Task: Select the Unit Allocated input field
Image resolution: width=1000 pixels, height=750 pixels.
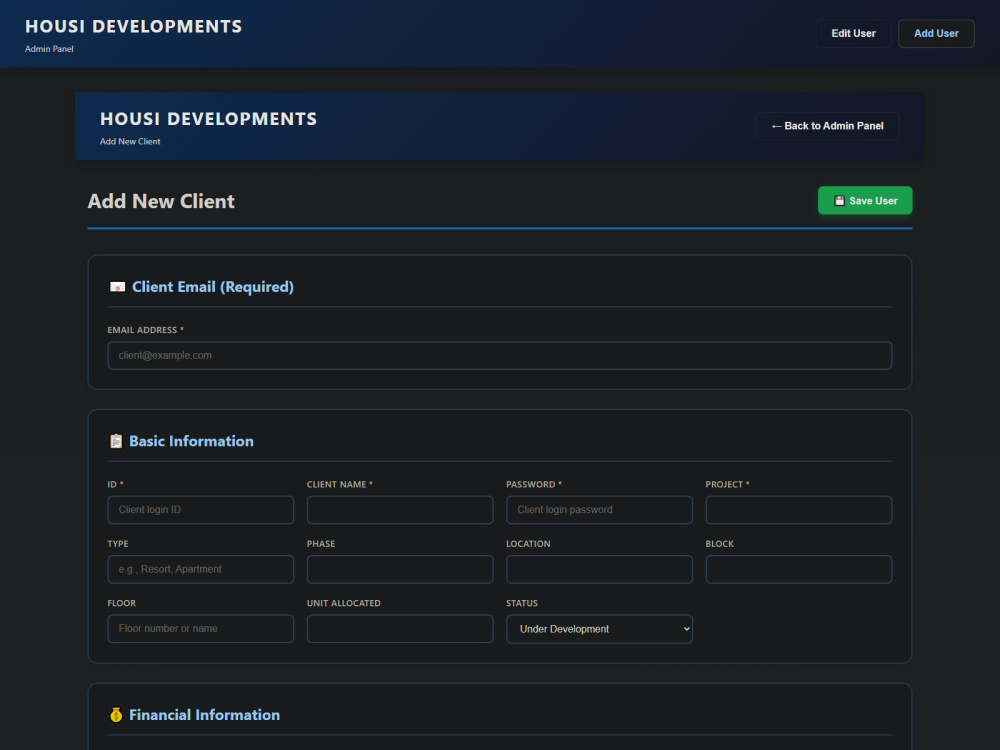Action: point(400,628)
